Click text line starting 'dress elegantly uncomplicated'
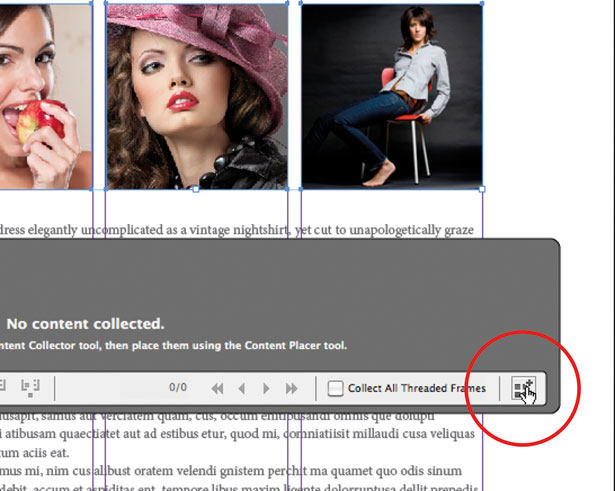The width and height of the screenshot is (615, 491). pos(237,230)
